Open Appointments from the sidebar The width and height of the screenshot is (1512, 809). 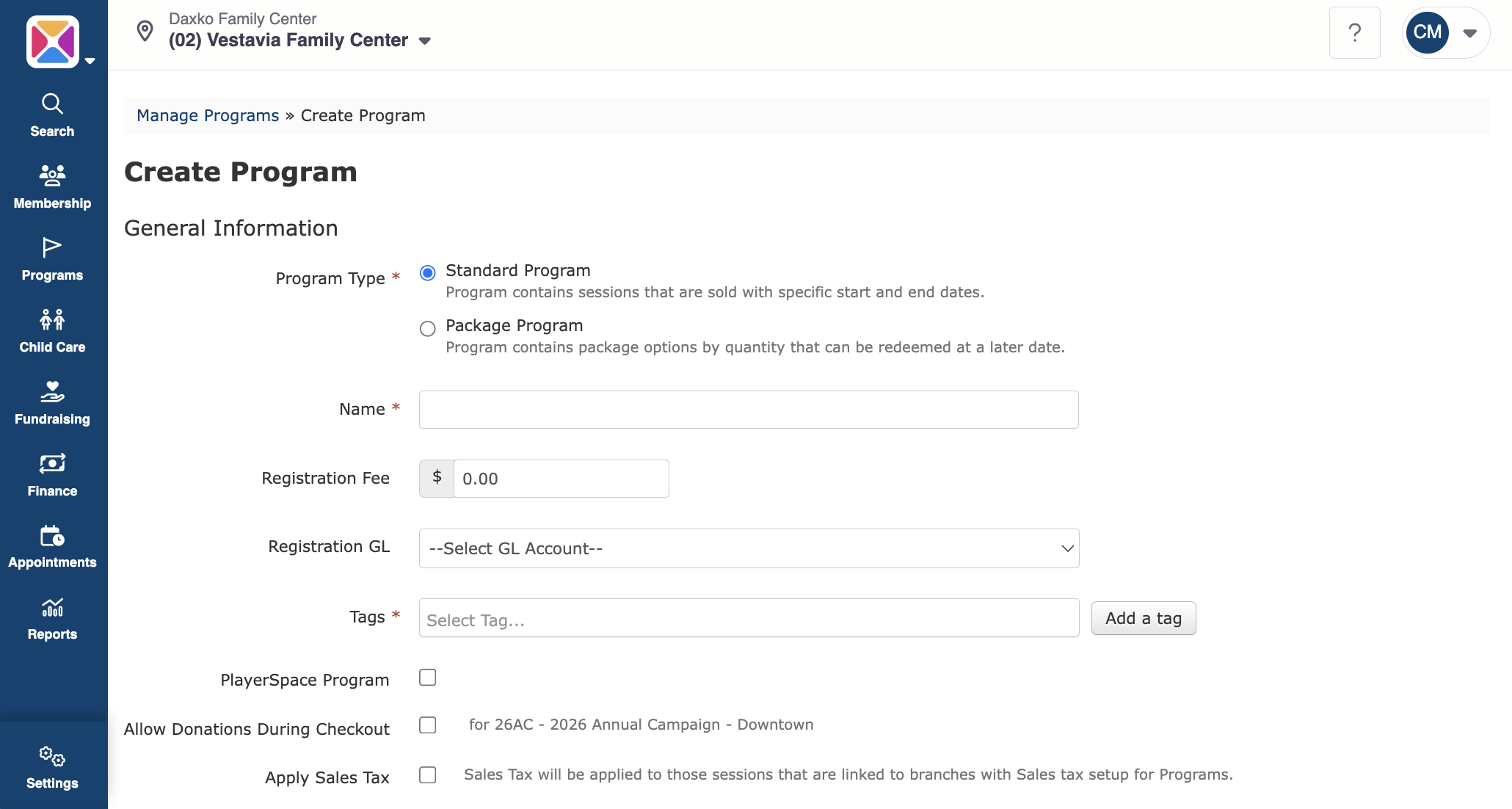click(x=52, y=546)
